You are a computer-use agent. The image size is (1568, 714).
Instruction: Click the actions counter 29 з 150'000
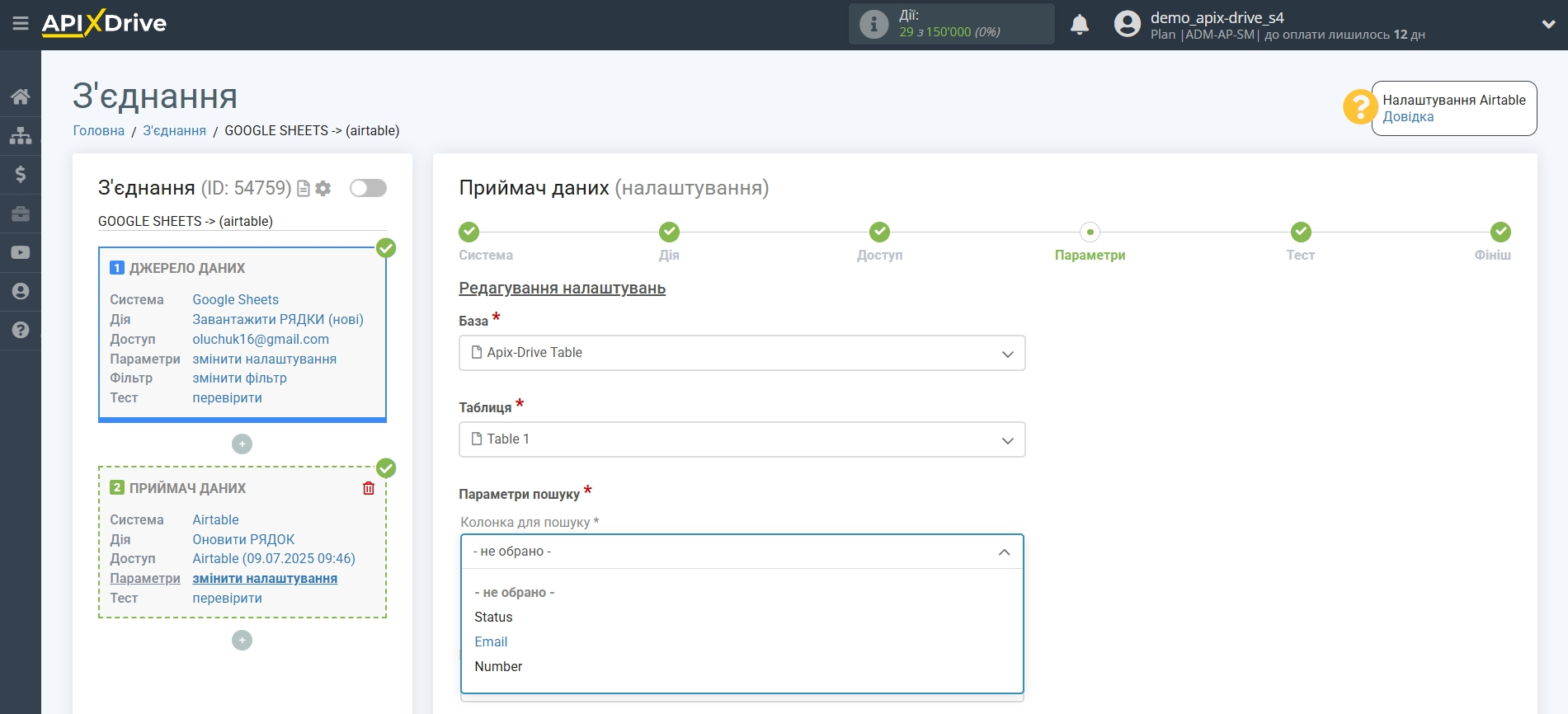949,32
